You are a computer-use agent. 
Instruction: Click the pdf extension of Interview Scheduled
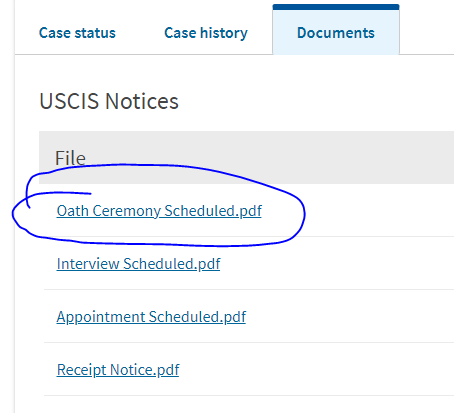click(x=209, y=264)
